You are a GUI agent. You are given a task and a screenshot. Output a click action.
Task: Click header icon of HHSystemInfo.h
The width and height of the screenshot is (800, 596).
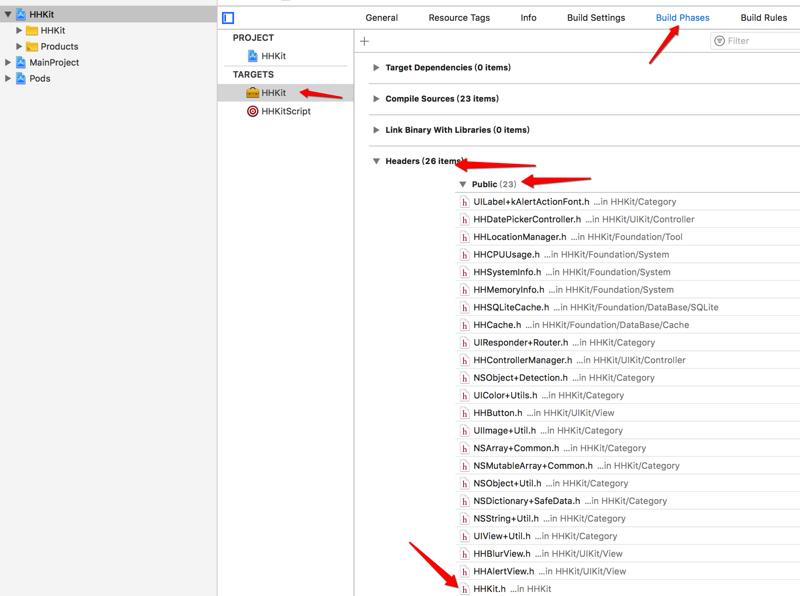point(464,272)
